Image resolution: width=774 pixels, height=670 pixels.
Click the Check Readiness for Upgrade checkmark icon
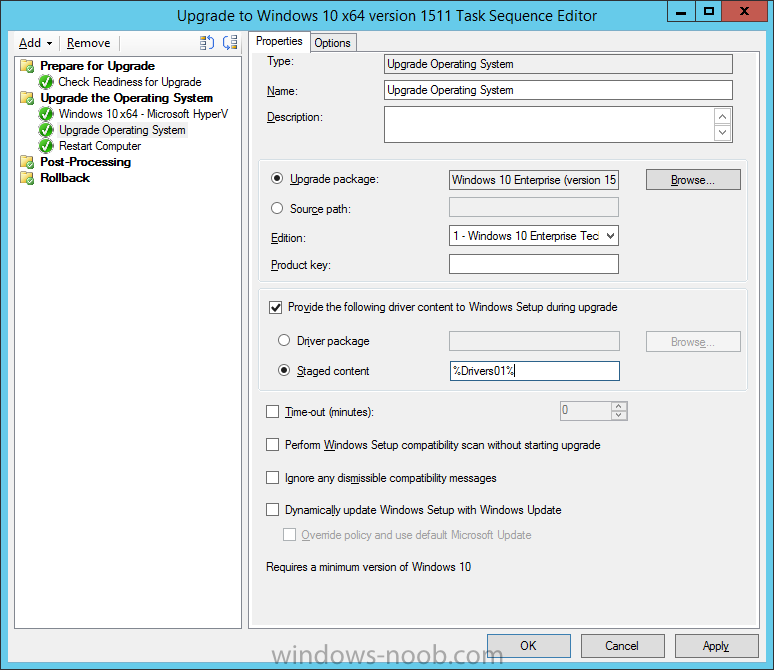(x=46, y=82)
